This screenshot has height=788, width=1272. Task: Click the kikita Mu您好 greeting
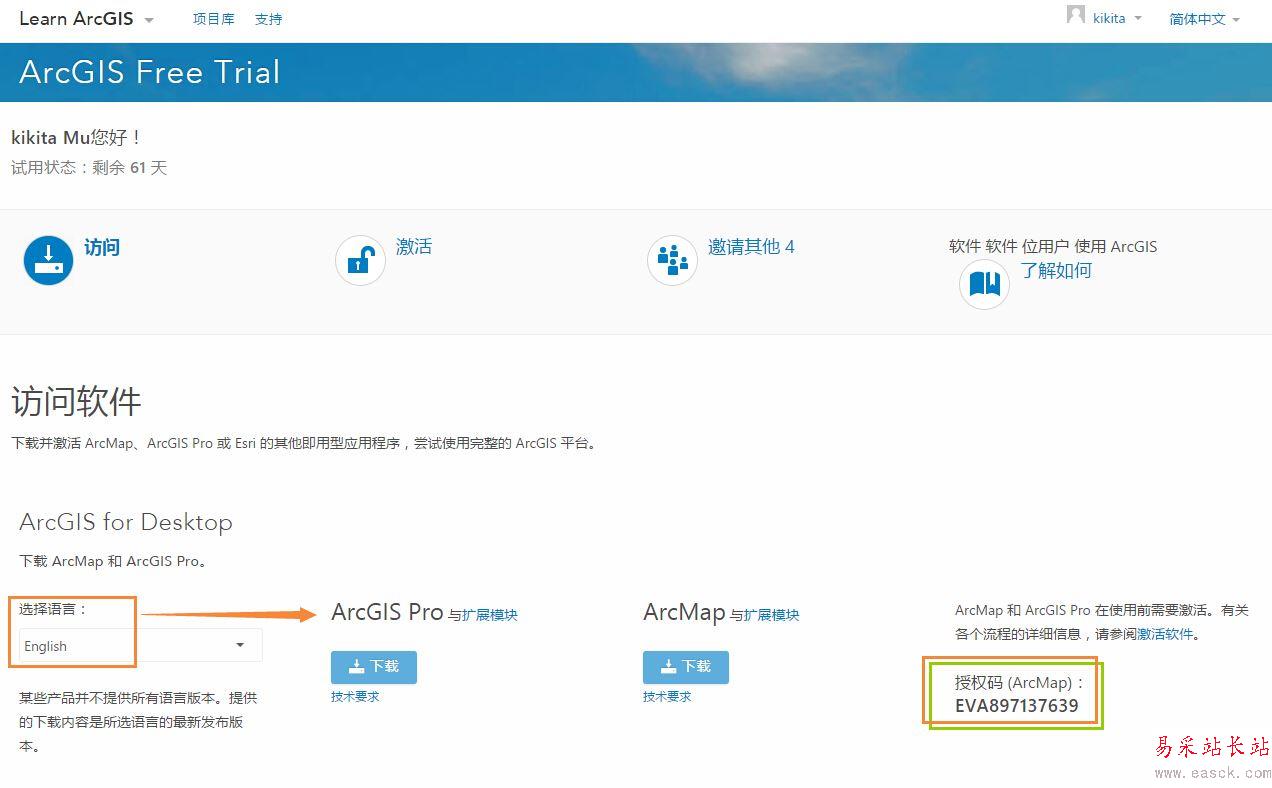pos(76,137)
